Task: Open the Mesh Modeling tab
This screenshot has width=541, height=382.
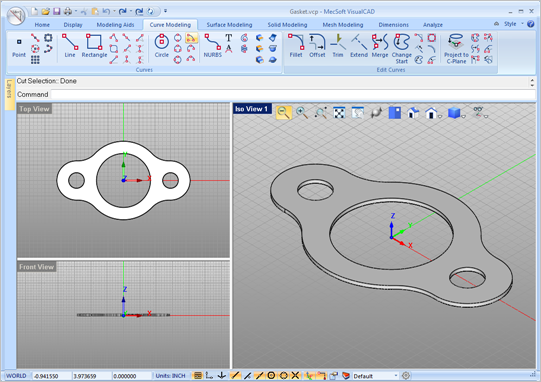Action: pyautogui.click(x=343, y=25)
